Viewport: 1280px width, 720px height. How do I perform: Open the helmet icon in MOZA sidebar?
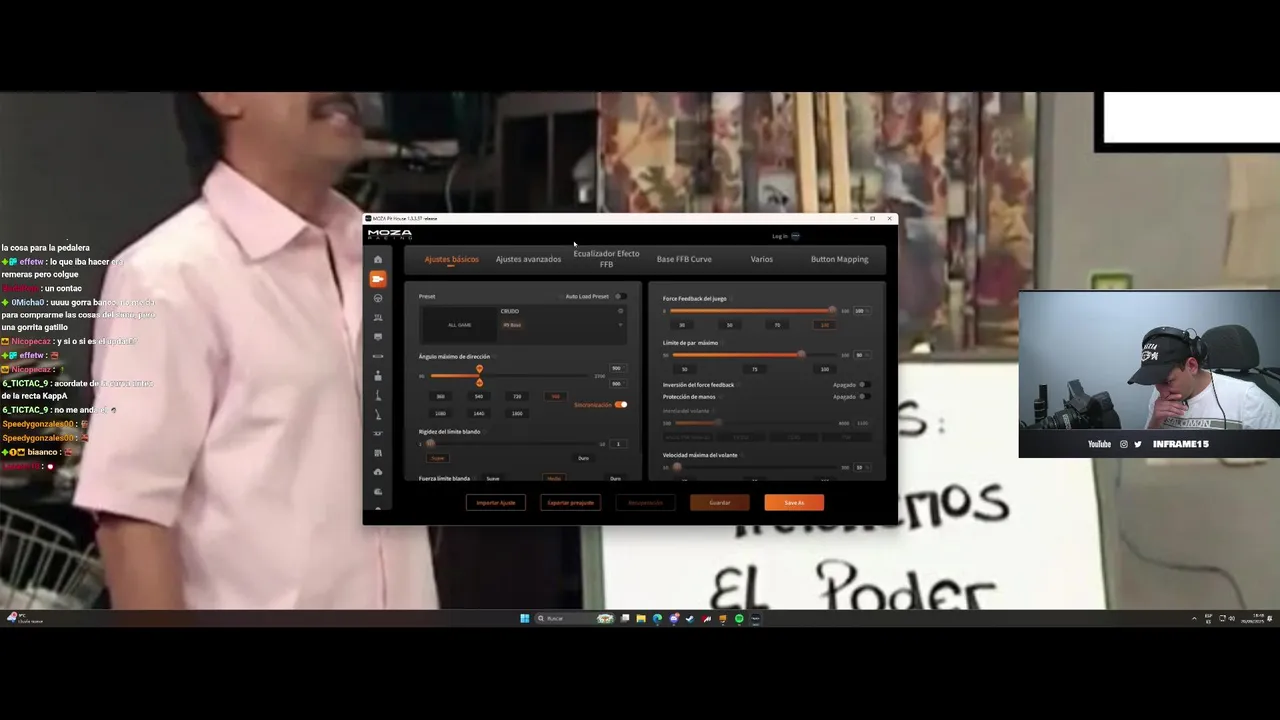click(378, 491)
